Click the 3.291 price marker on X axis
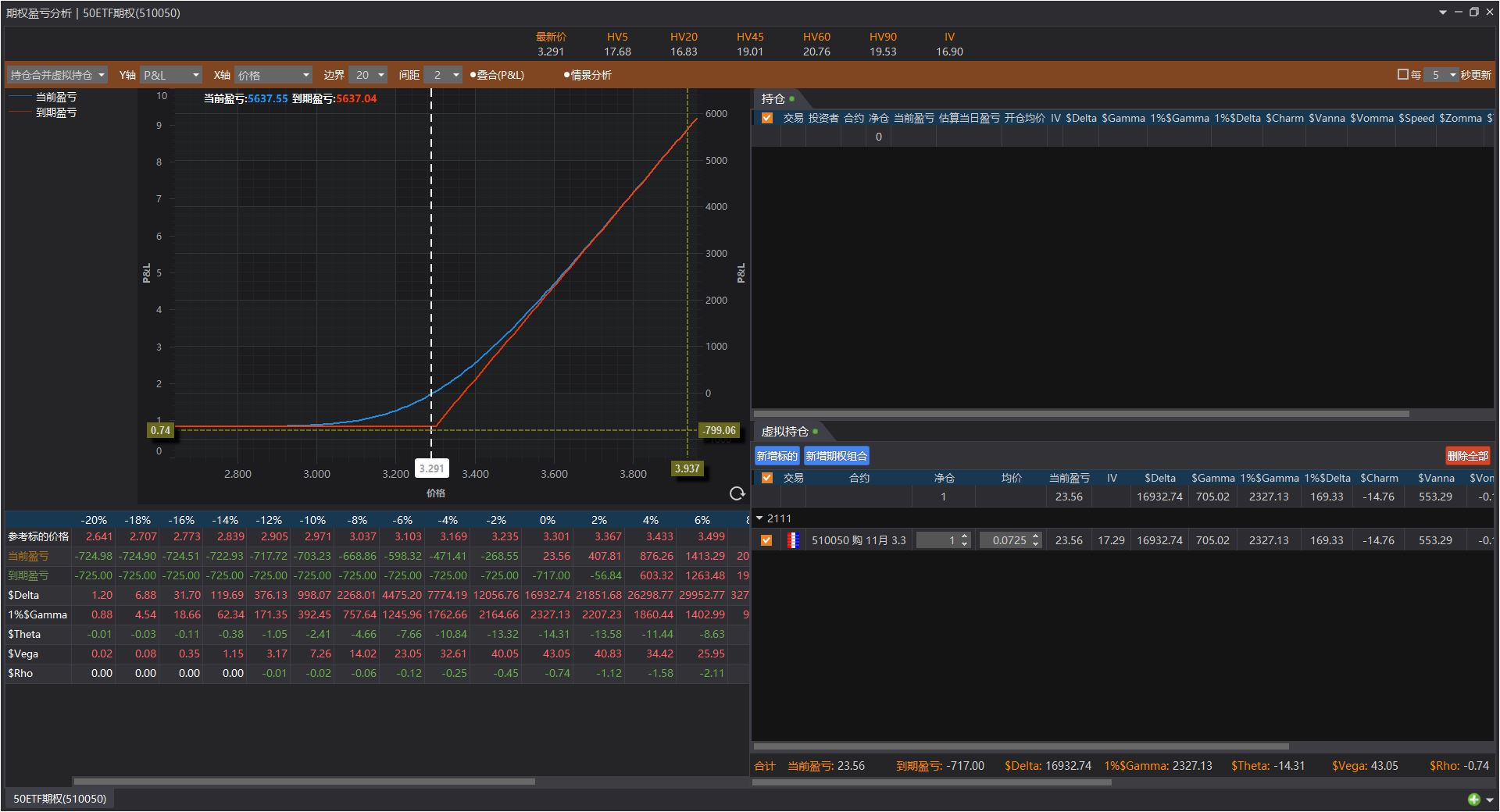The width and height of the screenshot is (1500, 812). (x=431, y=468)
